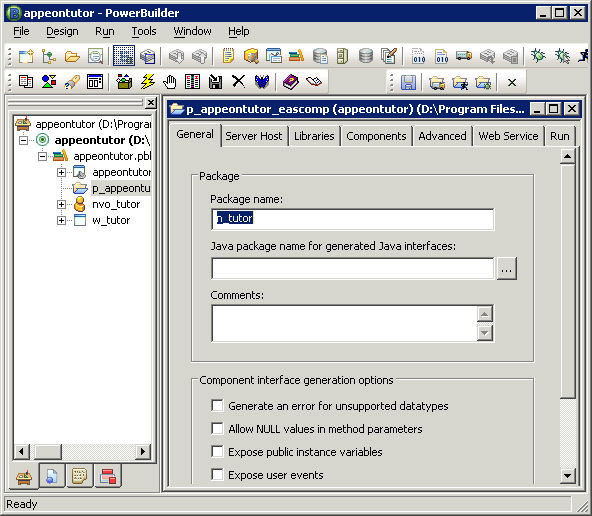Open the Tools menu

pos(144,31)
